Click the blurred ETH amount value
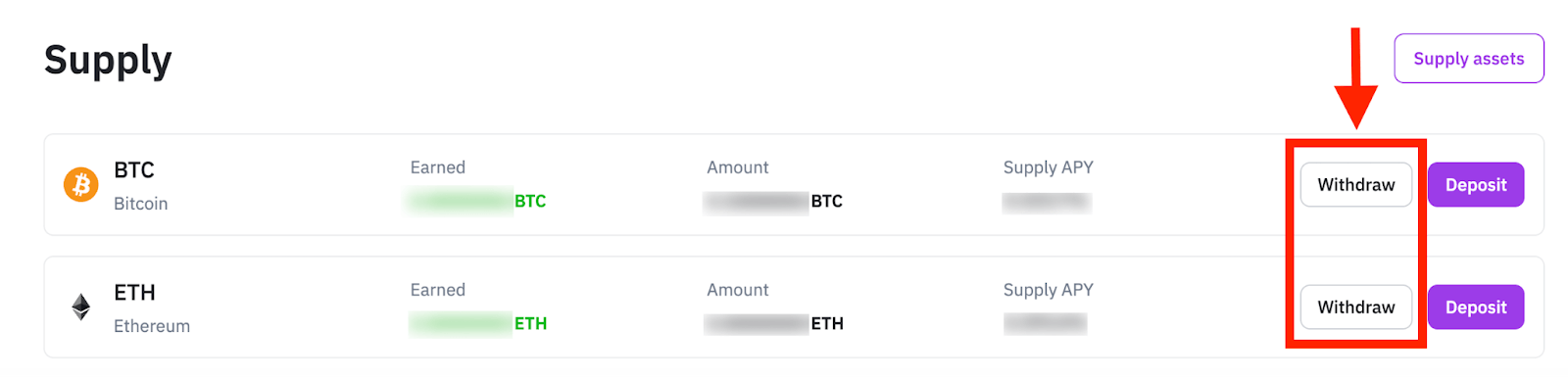The height and width of the screenshot is (377, 1568). [x=773, y=323]
